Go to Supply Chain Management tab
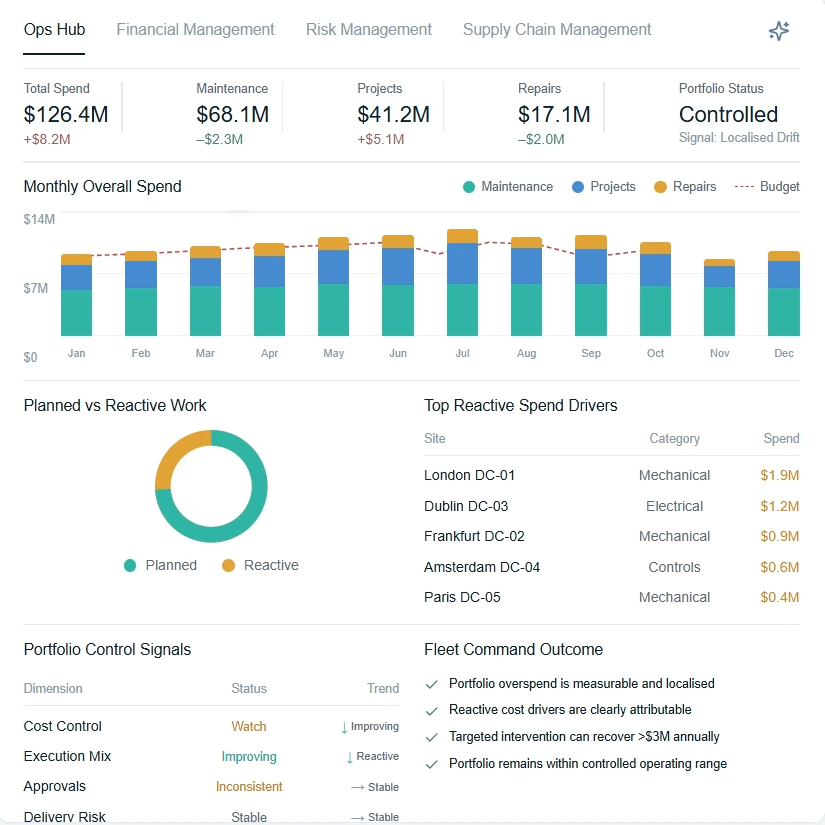The image size is (825, 825). point(557,30)
